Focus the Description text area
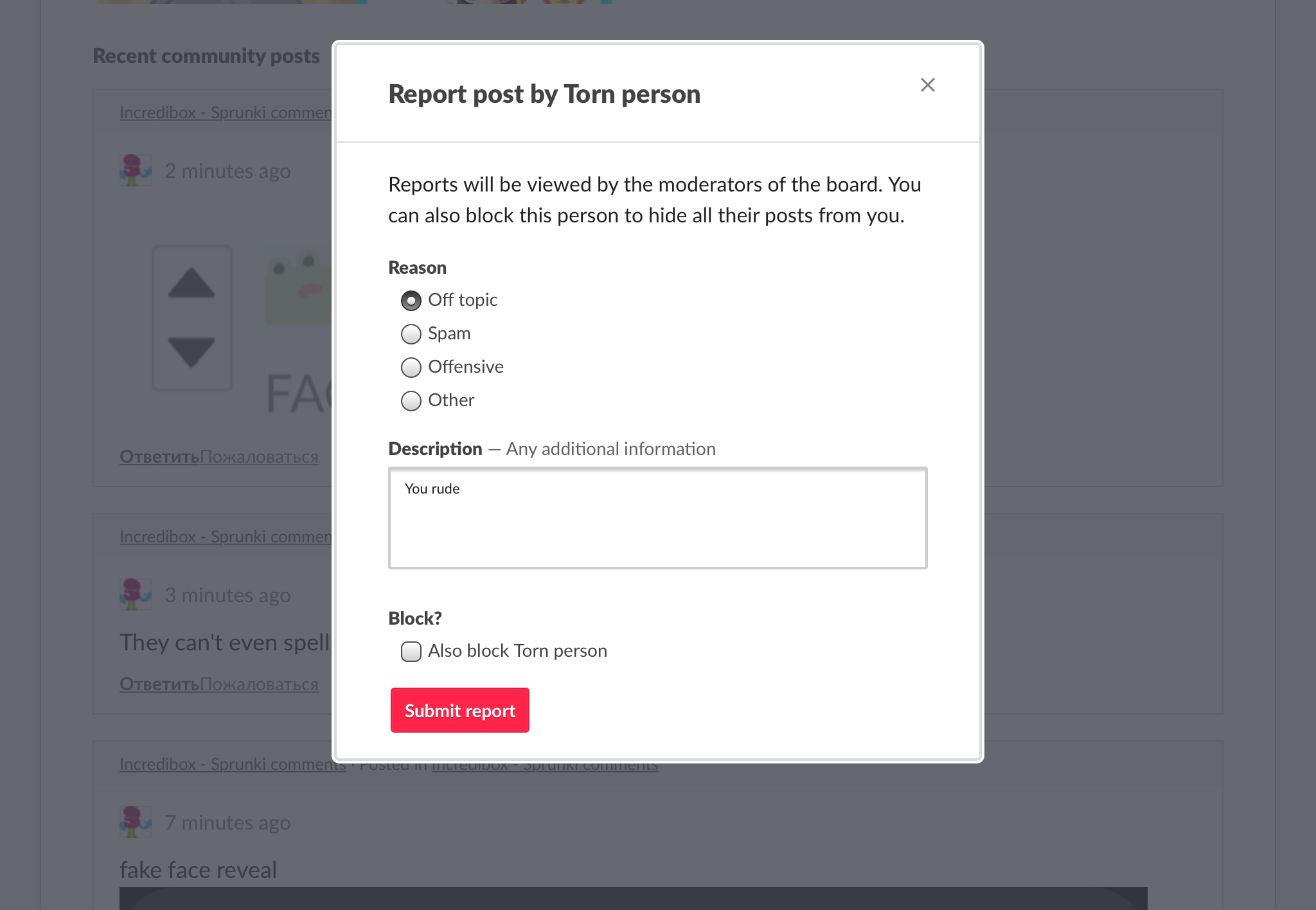 tap(657, 518)
